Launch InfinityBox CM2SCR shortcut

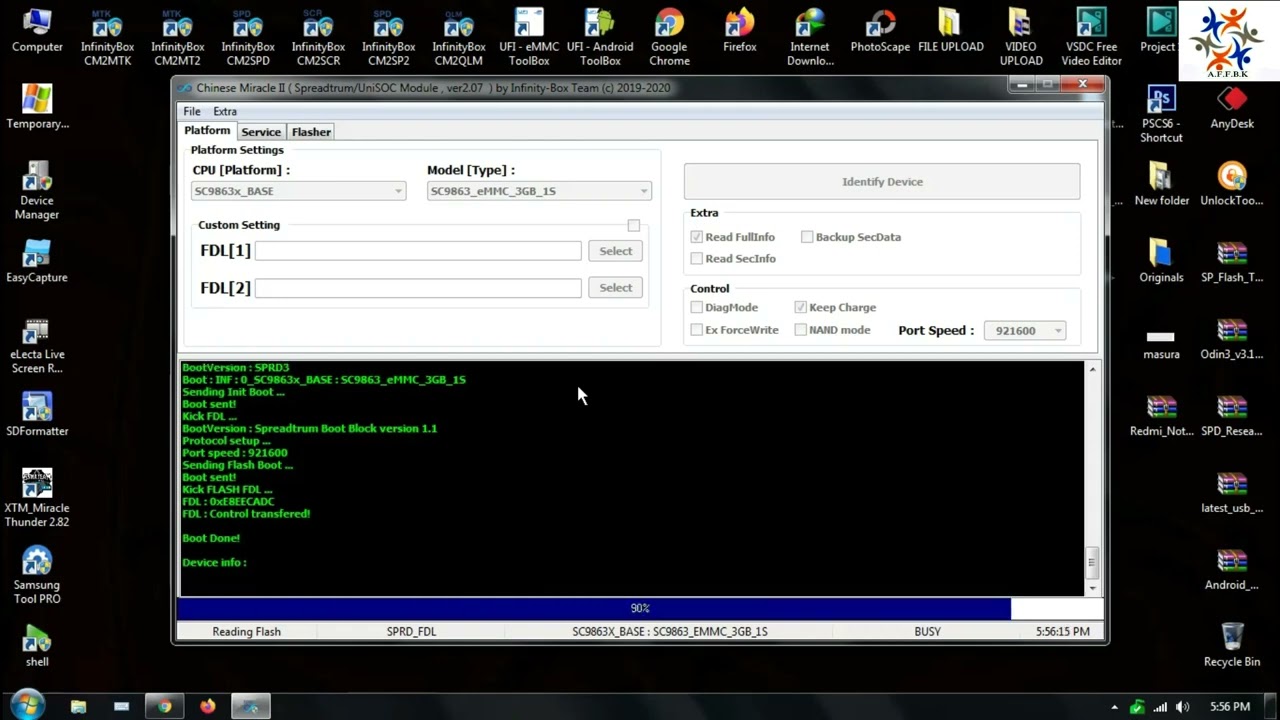tap(318, 38)
